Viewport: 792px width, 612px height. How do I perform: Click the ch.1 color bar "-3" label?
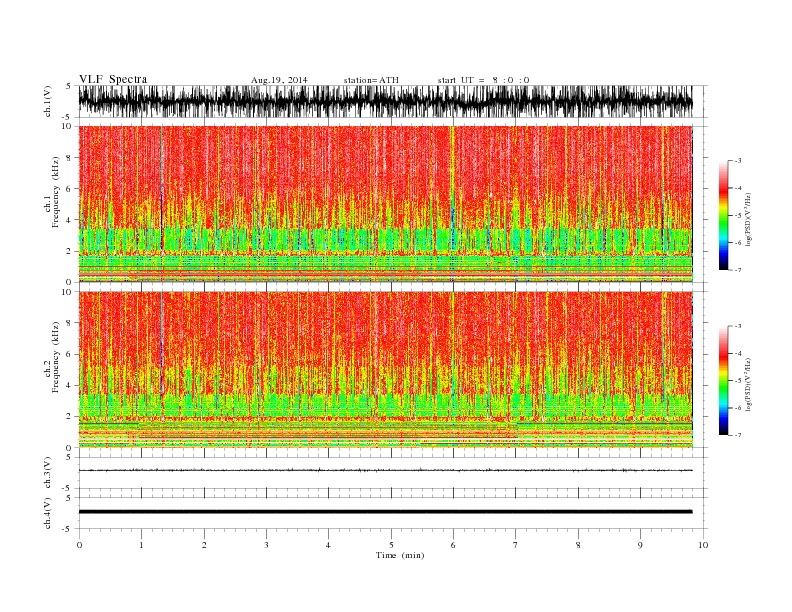pyautogui.click(x=738, y=161)
